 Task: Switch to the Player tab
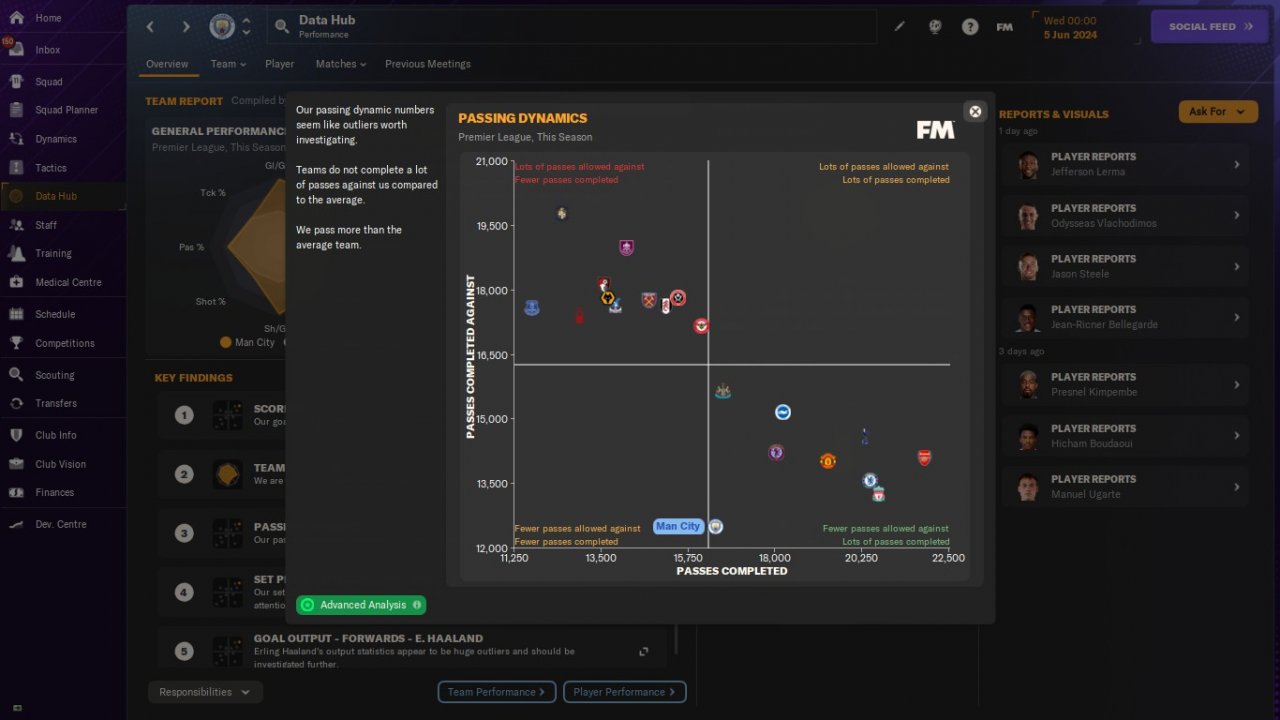click(x=280, y=64)
